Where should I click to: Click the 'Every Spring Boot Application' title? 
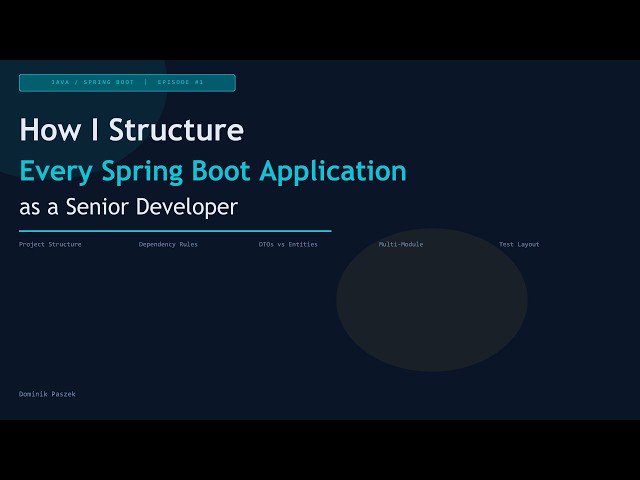pyautogui.click(x=213, y=171)
